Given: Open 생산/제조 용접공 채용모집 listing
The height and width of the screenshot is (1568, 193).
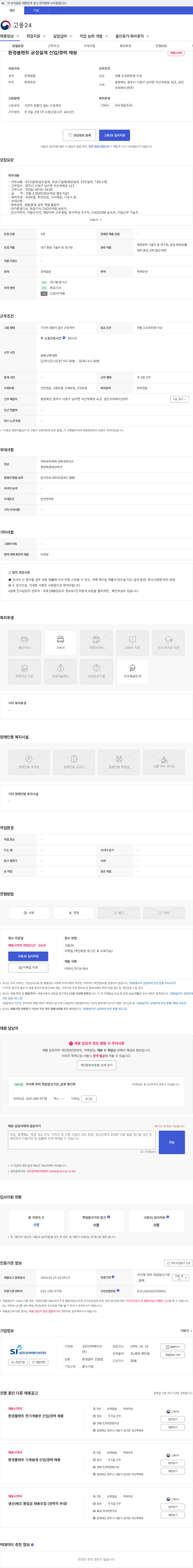Looking at the screenshot, I should pyautogui.click(x=38, y=1503).
